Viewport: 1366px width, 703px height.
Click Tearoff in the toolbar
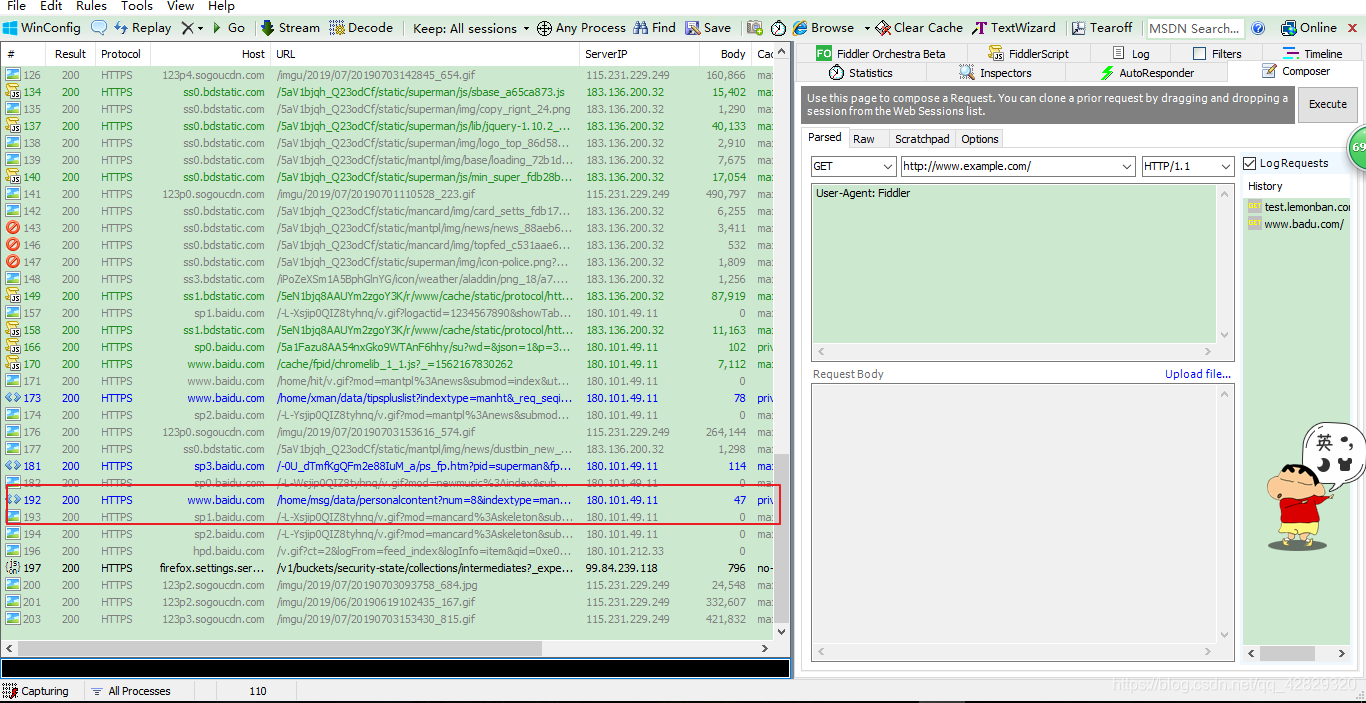(x=1102, y=28)
